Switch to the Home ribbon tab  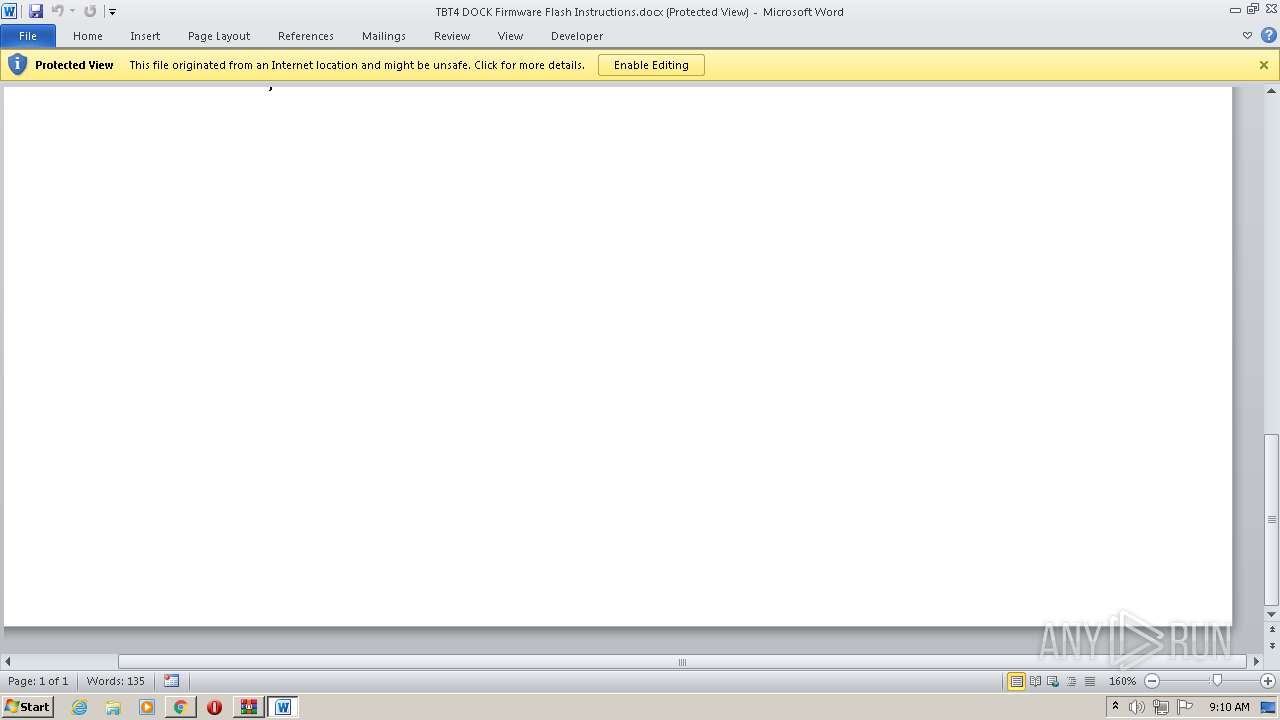tap(88, 36)
